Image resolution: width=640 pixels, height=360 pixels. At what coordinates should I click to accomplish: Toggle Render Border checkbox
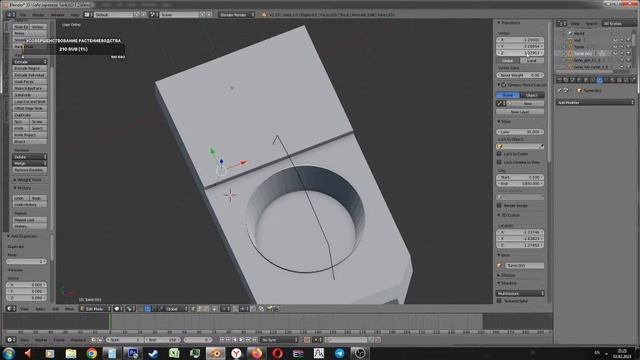[499, 205]
